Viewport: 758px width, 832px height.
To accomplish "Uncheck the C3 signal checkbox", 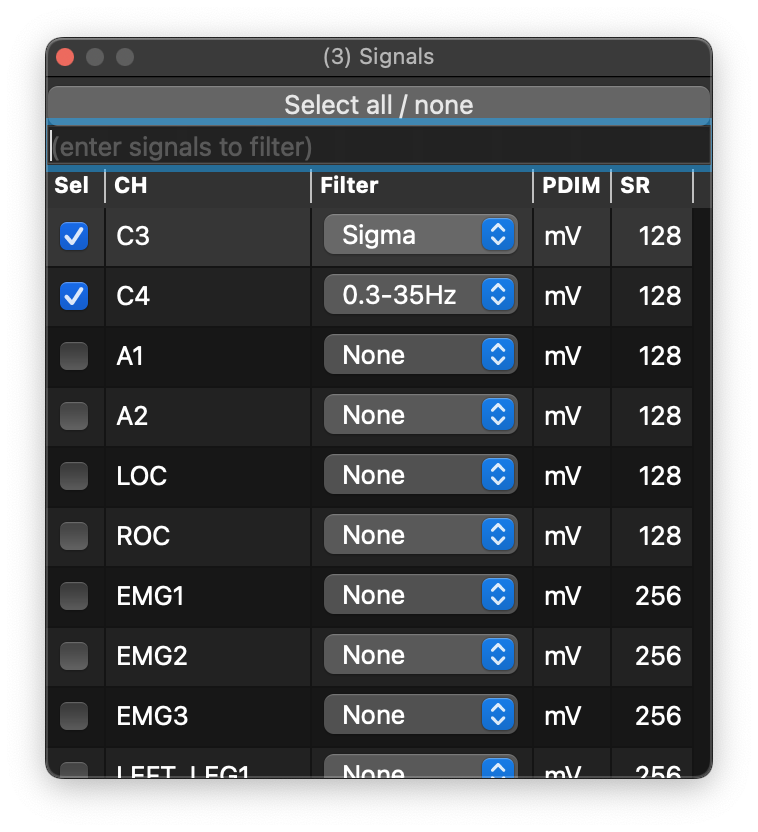I will (x=74, y=236).
